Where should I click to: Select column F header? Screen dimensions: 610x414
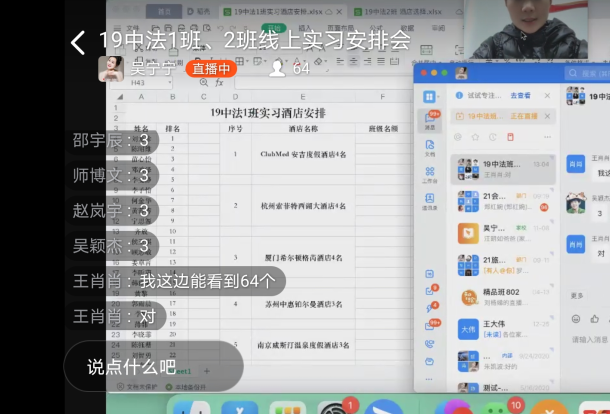(383, 97)
